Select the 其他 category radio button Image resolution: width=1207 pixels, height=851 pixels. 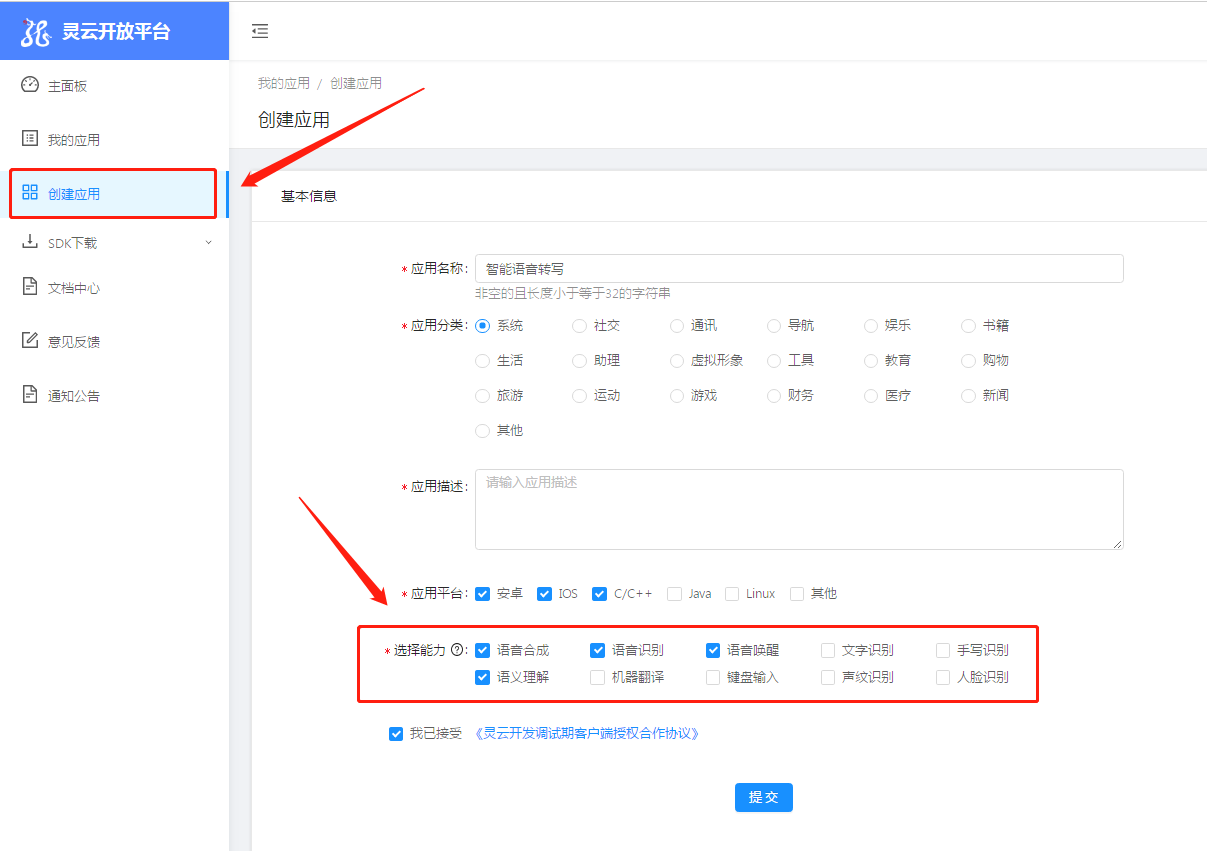coord(482,430)
